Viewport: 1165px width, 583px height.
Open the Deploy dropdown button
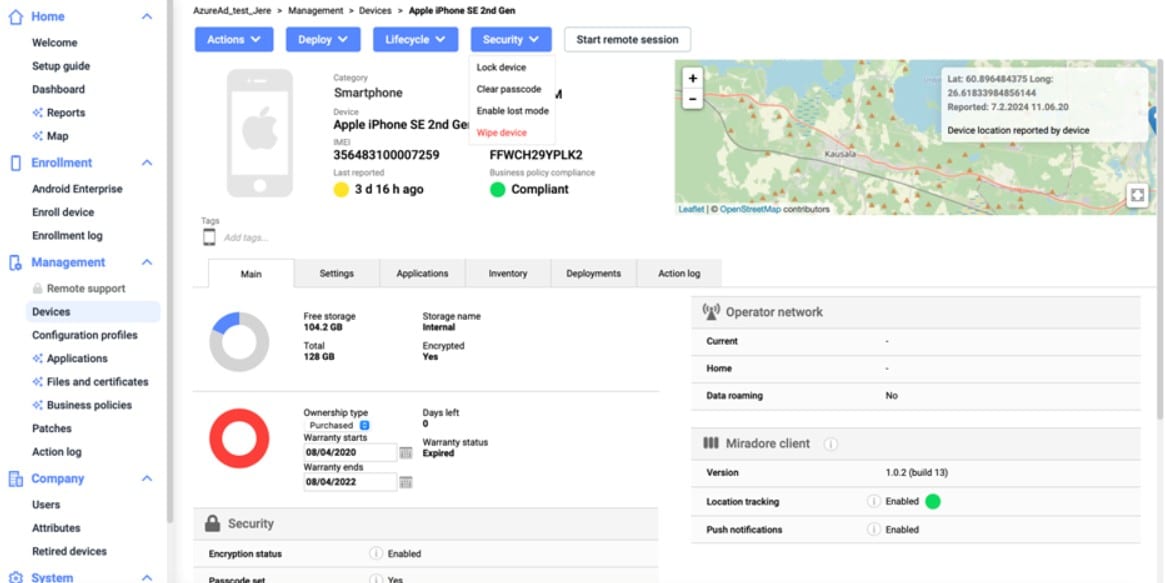[x=323, y=39]
